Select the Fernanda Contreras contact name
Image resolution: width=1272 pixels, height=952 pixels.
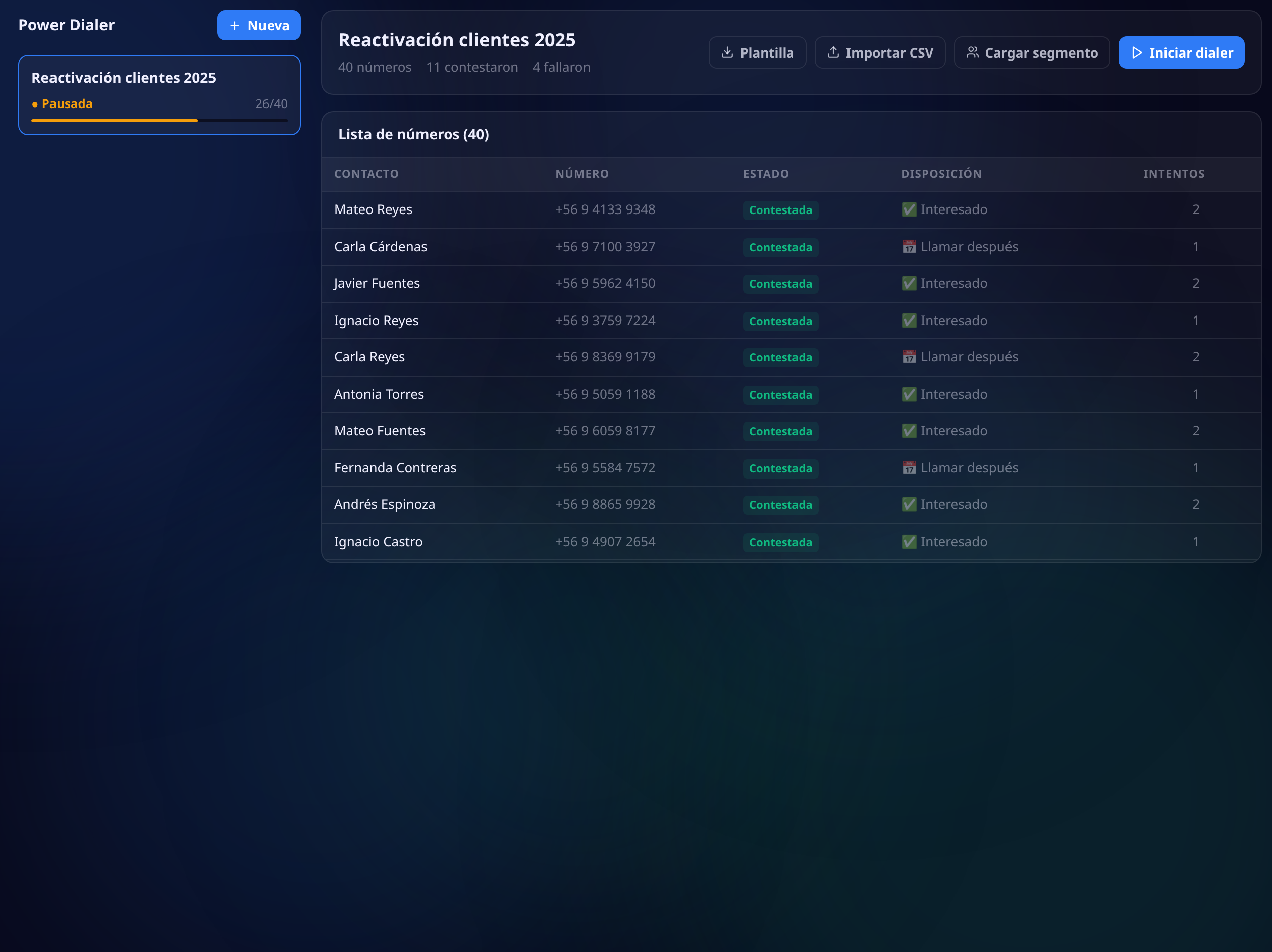tap(395, 467)
